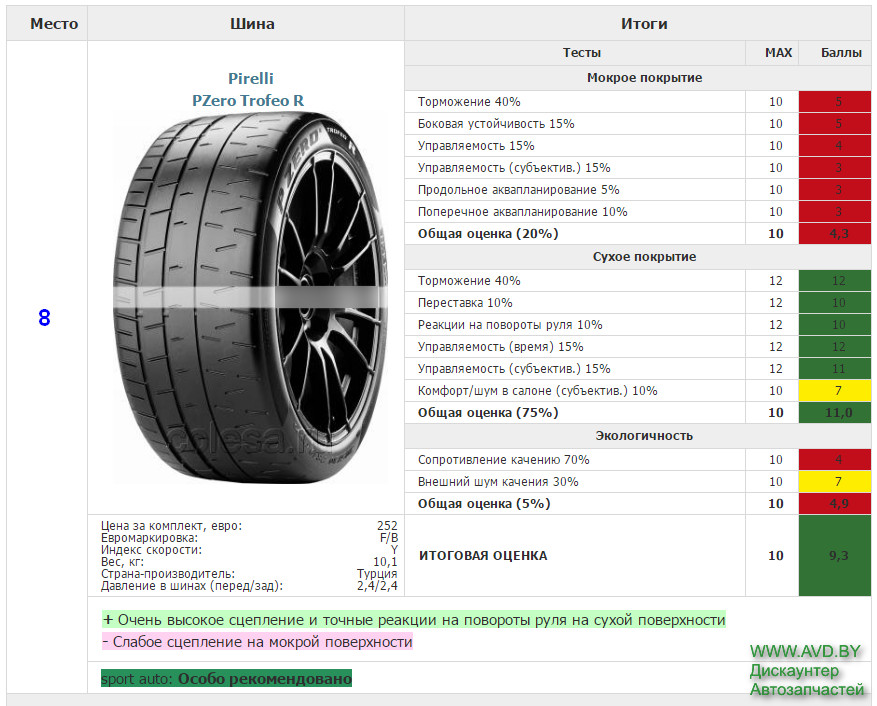Click the weight value 10,1
This screenshot has width=877, height=706.
coord(385,562)
